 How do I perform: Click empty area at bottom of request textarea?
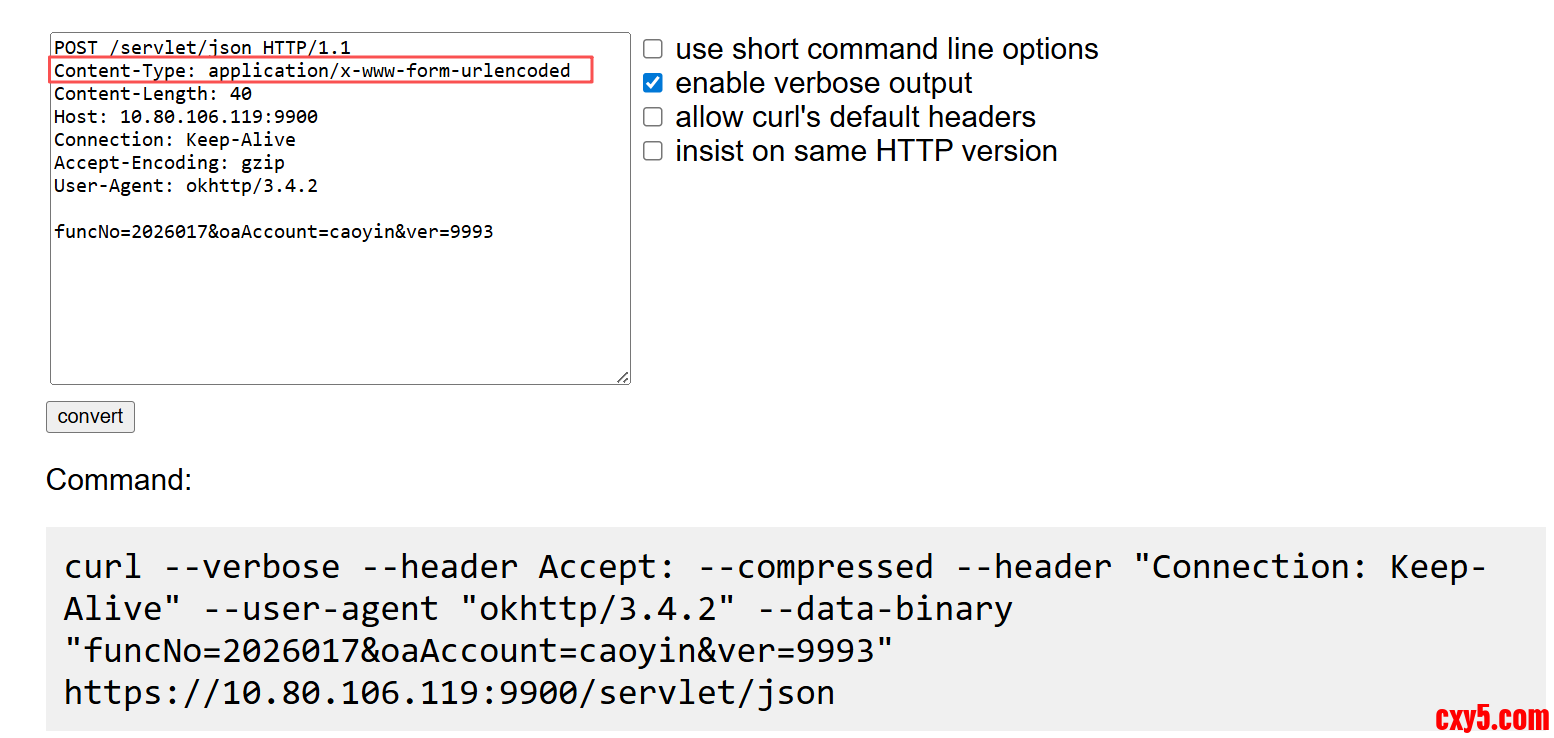click(x=340, y=320)
